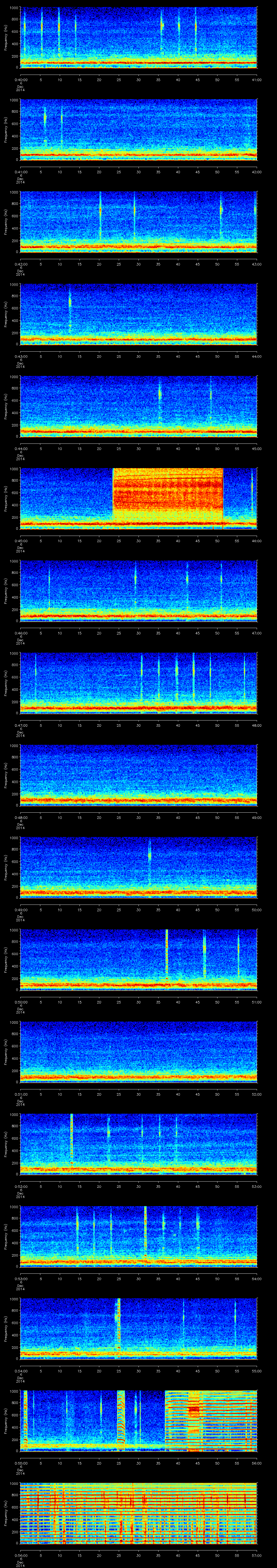
Task: Click the red 100 Hz band in 0:41:00 panel
Action: pyautogui.click(x=138, y=155)
